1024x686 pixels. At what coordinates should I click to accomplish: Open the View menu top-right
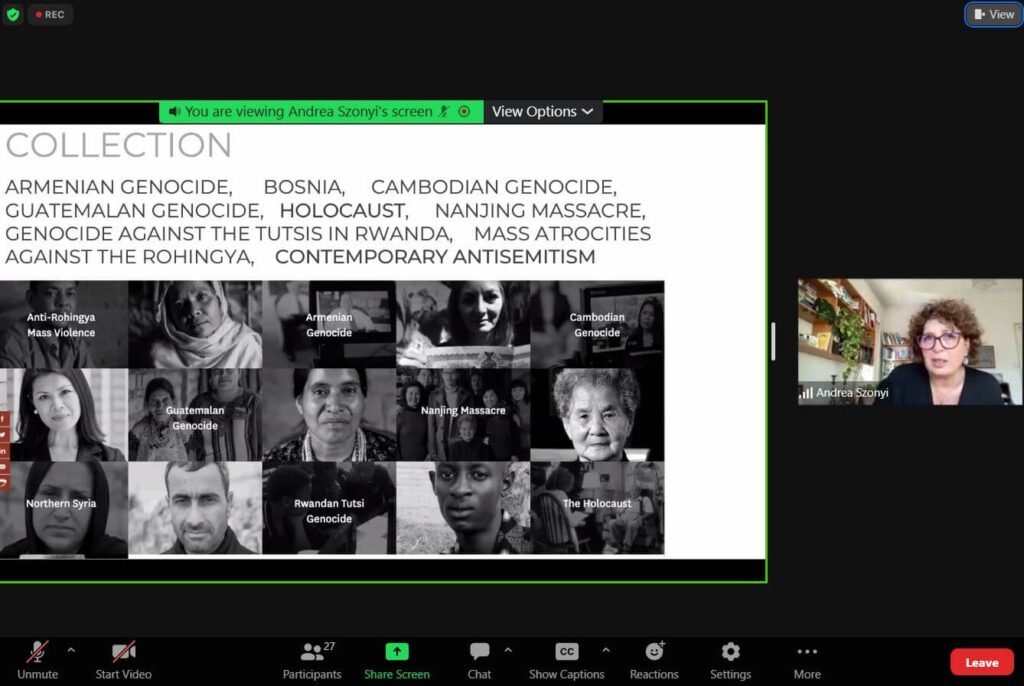(x=992, y=14)
